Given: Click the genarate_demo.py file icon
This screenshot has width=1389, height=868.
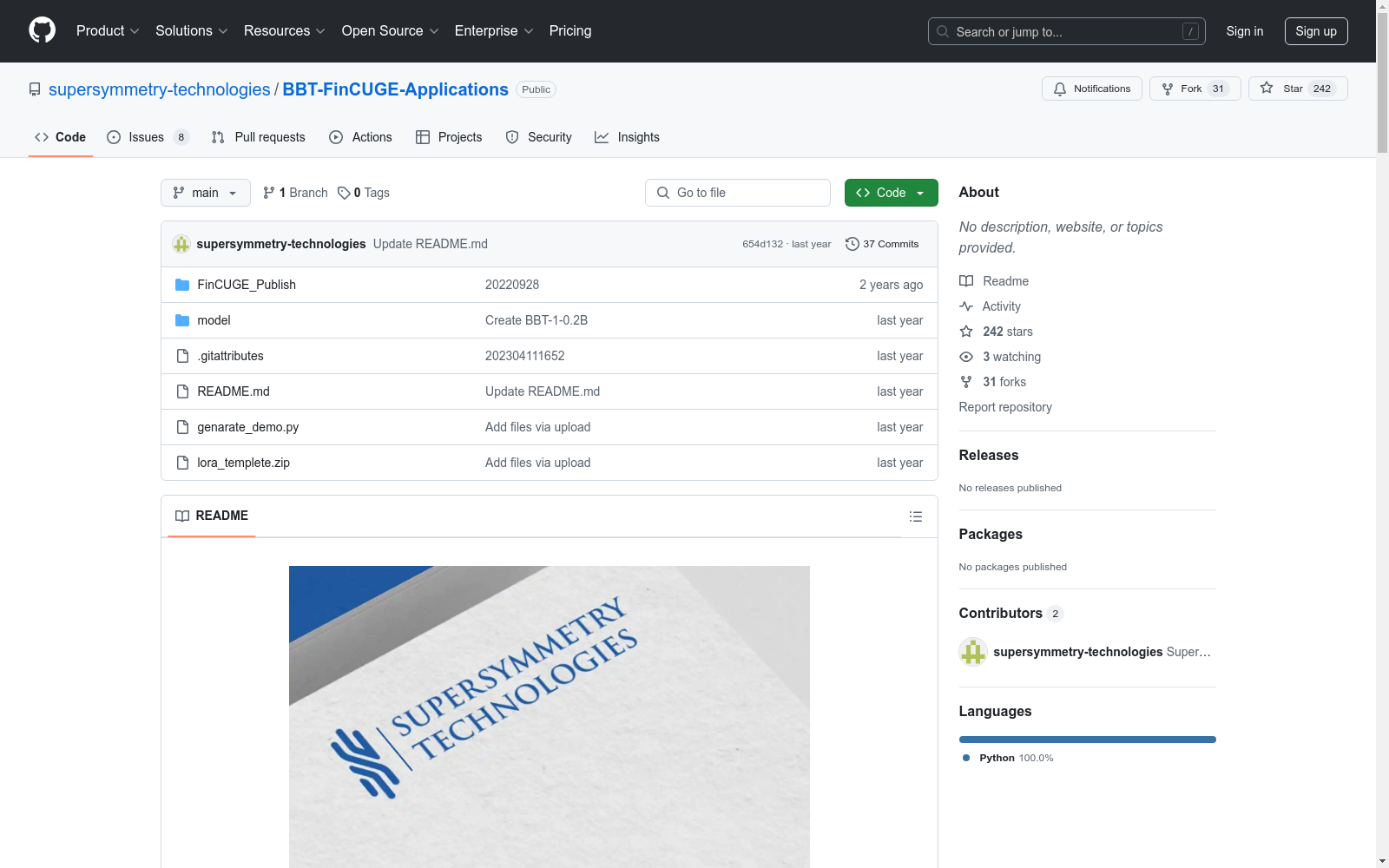Looking at the screenshot, I should pyautogui.click(x=182, y=427).
